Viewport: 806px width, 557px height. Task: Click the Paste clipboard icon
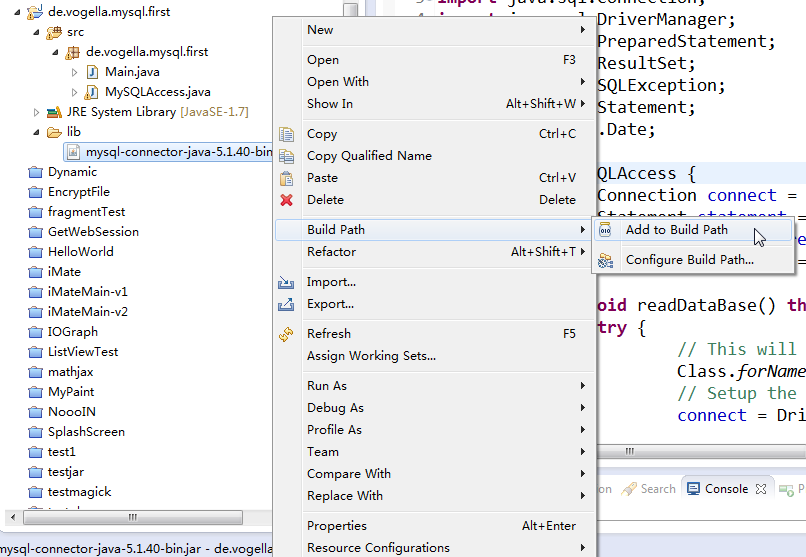click(x=287, y=178)
